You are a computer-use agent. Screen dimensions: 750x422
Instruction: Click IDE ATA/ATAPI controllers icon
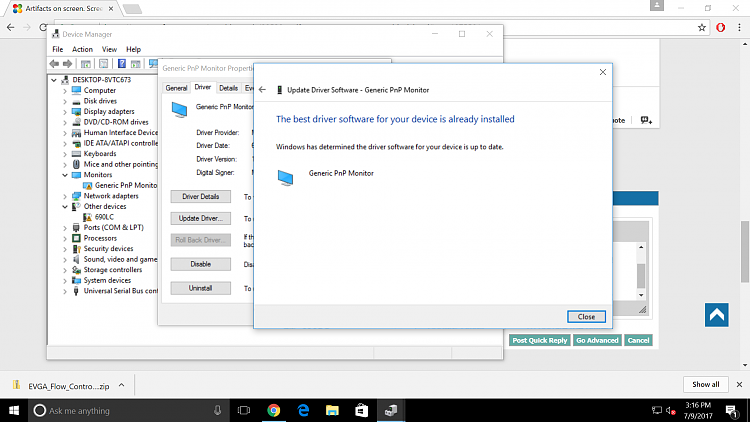(76, 143)
